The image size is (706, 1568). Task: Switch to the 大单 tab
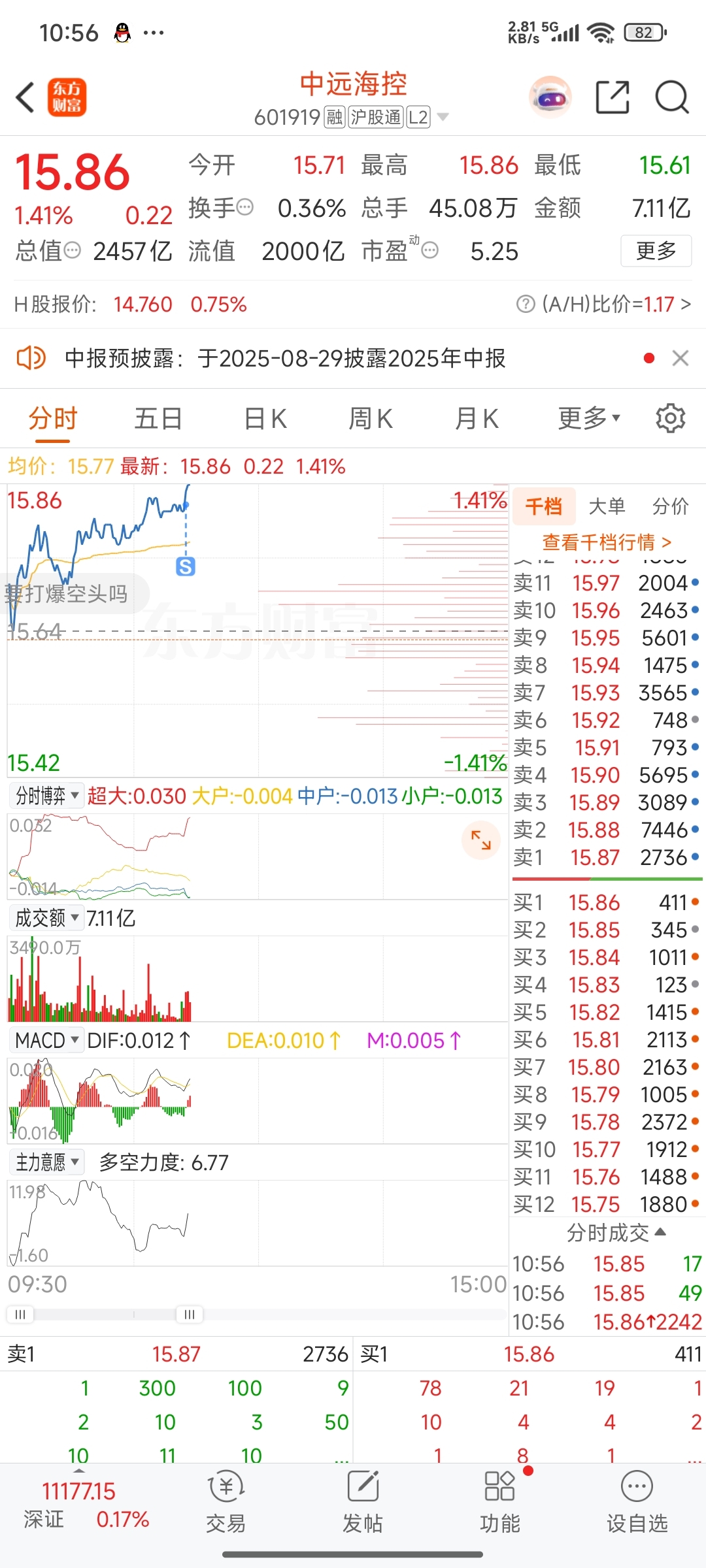pyautogui.click(x=607, y=506)
